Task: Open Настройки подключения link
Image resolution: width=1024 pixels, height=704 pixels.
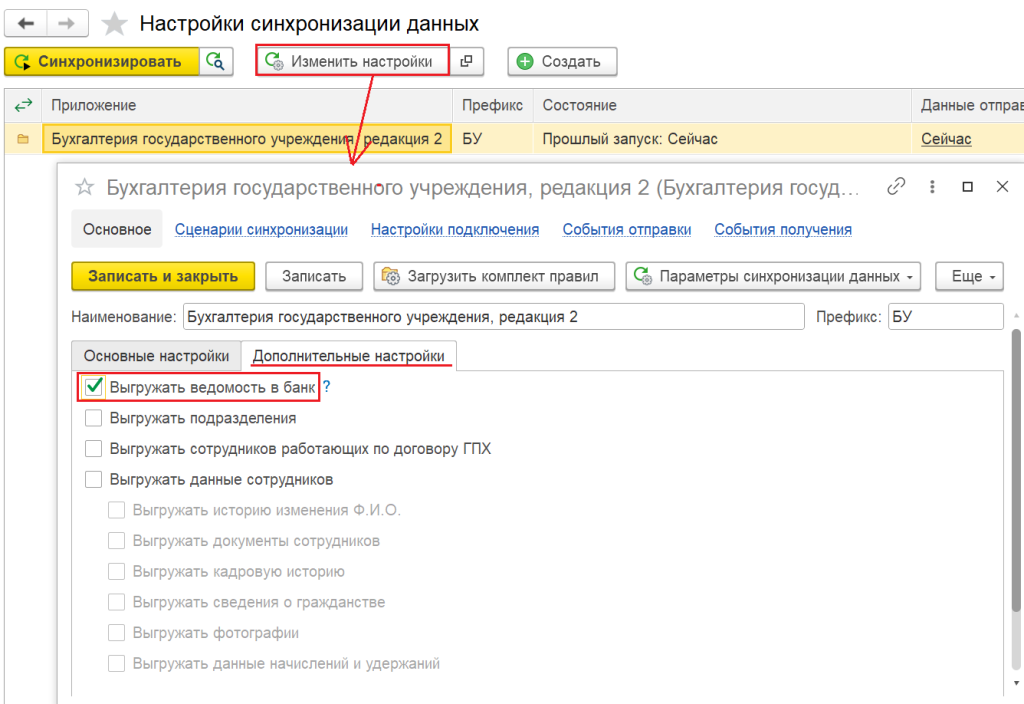Action: 455,229
